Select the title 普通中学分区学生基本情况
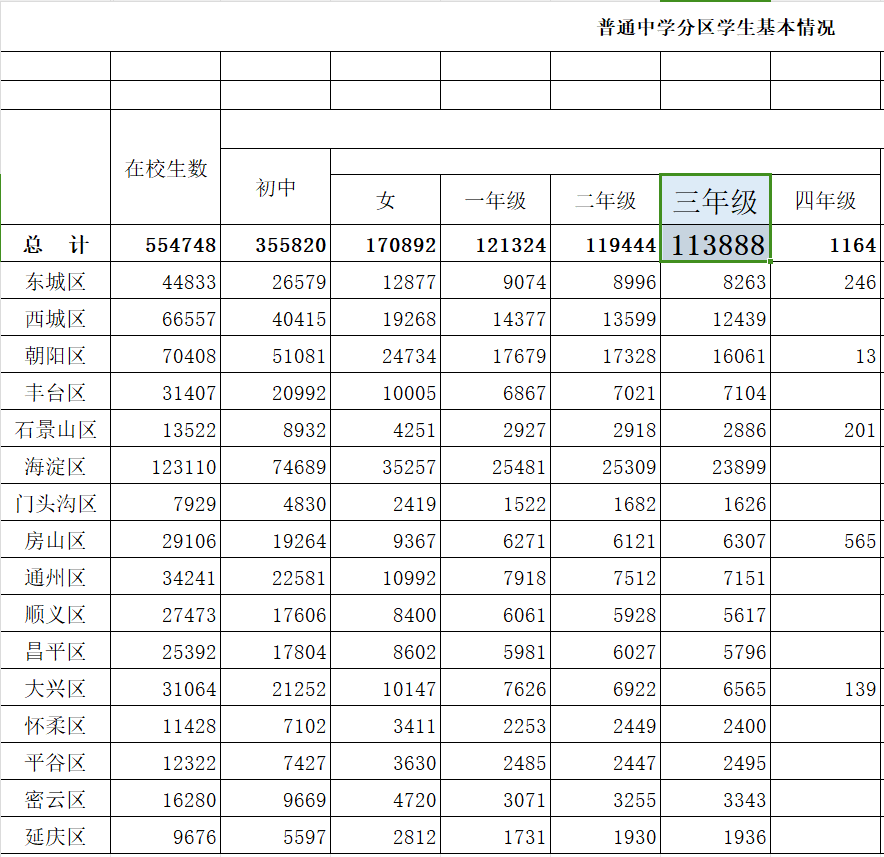Image resolution: width=884 pixels, height=857 pixels. (x=716, y=27)
